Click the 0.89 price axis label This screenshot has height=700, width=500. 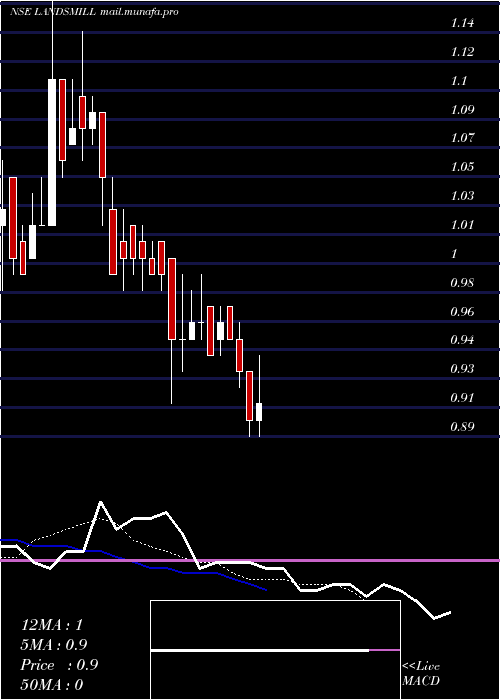point(462,426)
